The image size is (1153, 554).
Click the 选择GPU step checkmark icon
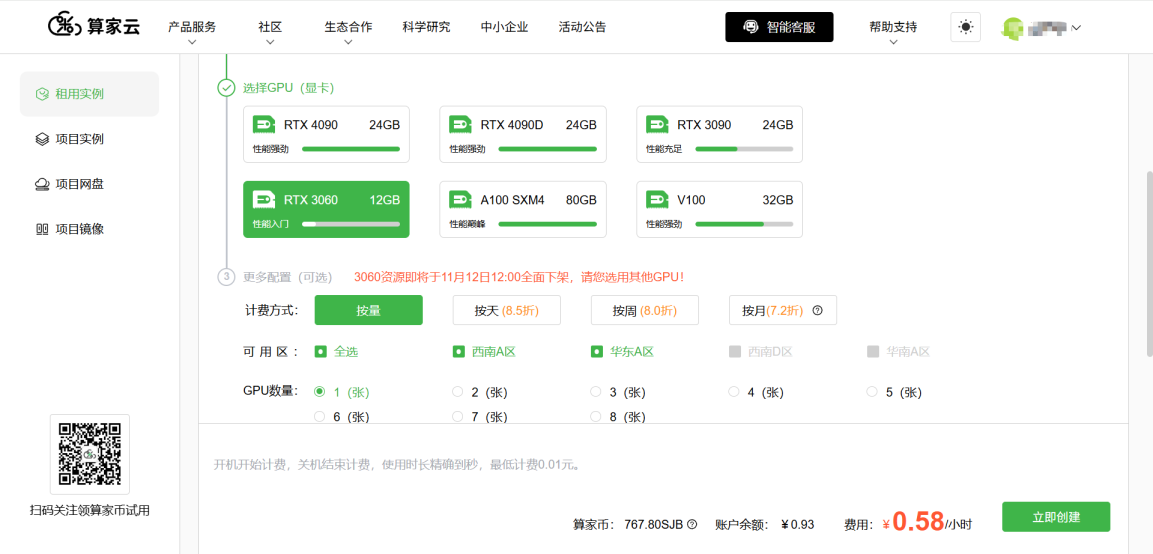[x=226, y=88]
